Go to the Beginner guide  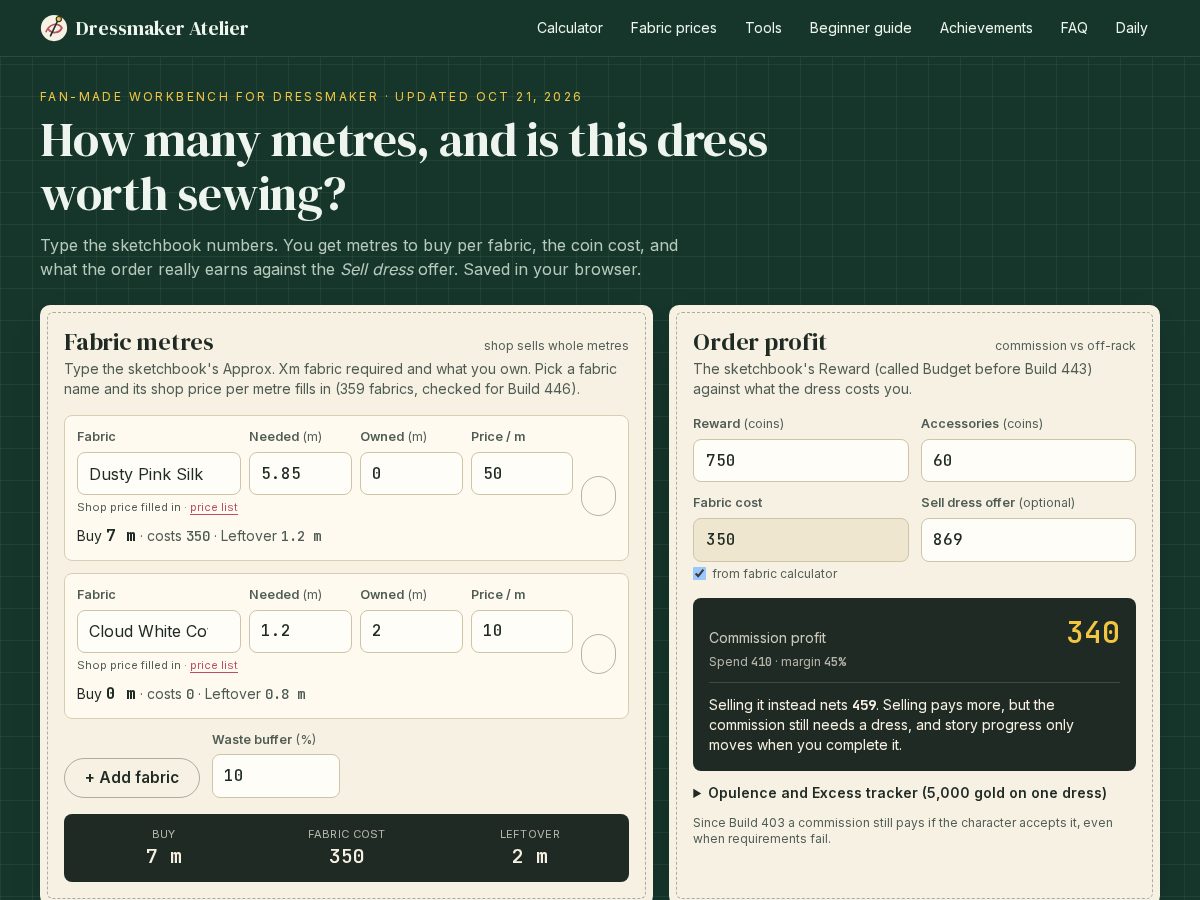(x=861, y=28)
